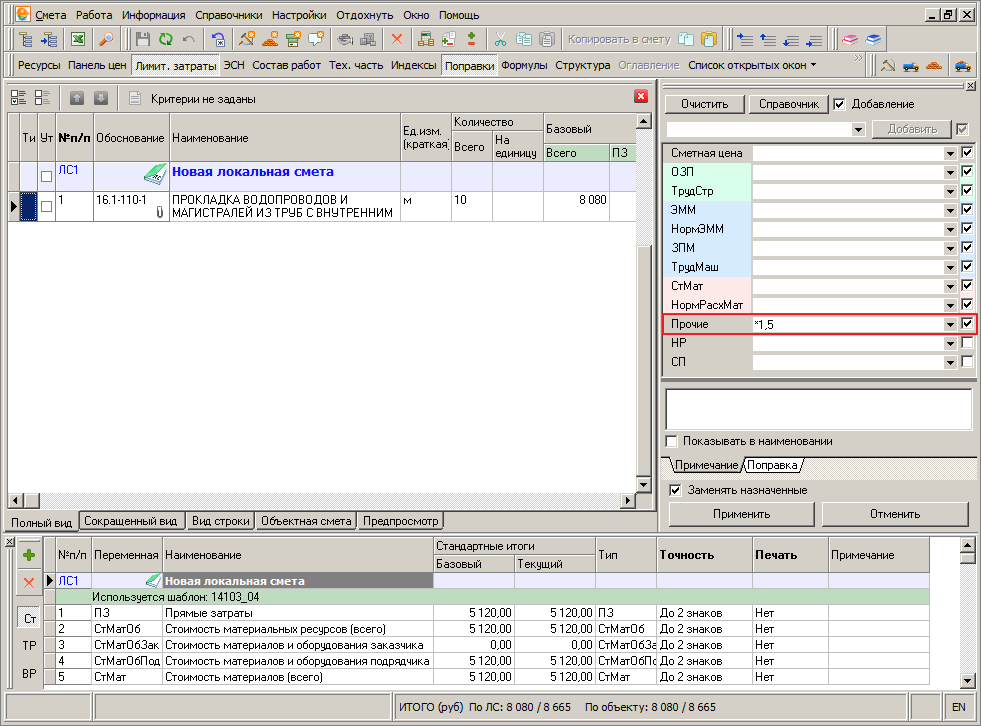This screenshot has width=981, height=726.
Task: Cut the selection with the scissors icon
Action: [x=501, y=39]
